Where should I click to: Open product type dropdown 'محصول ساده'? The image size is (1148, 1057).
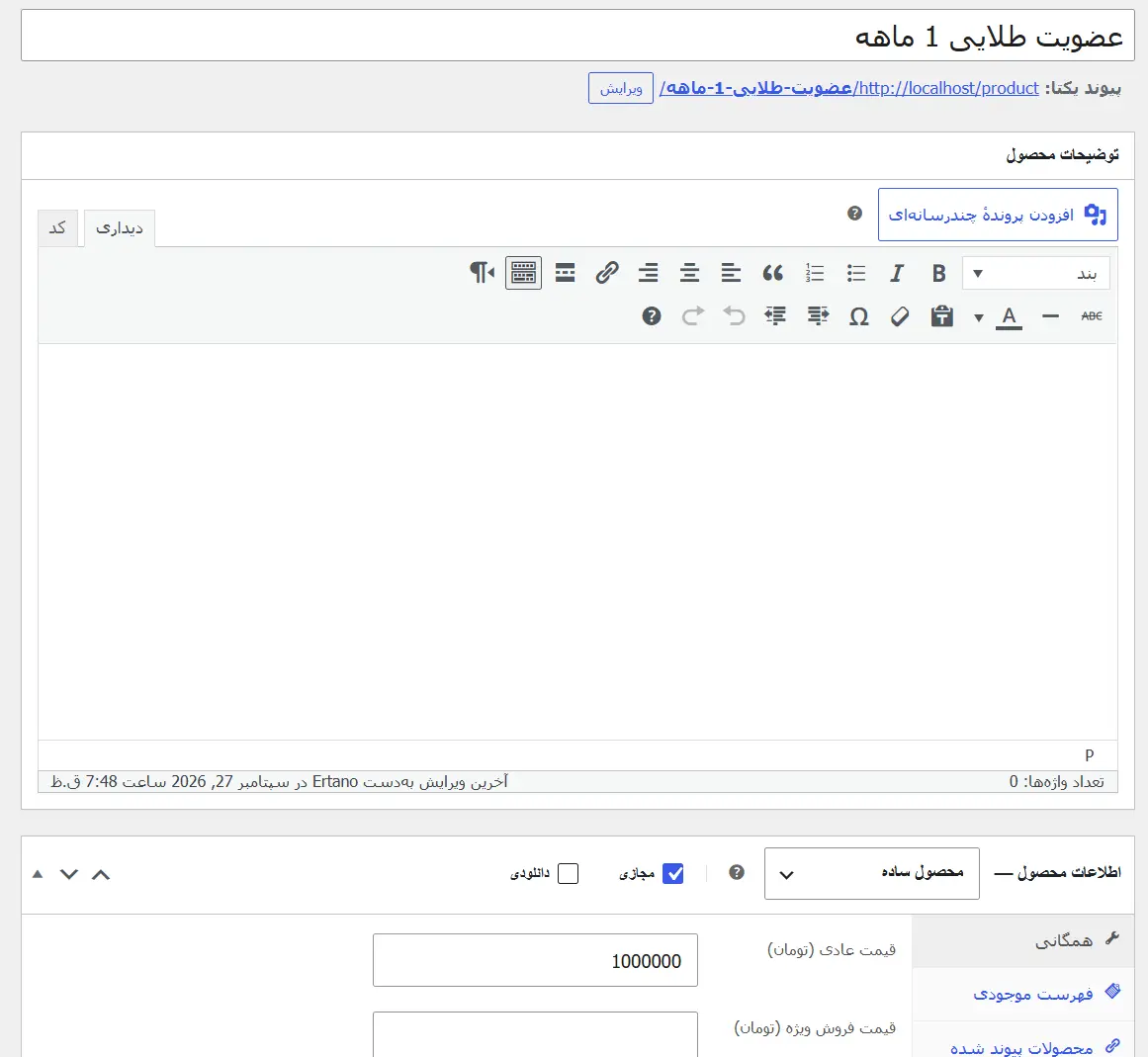coord(871,873)
